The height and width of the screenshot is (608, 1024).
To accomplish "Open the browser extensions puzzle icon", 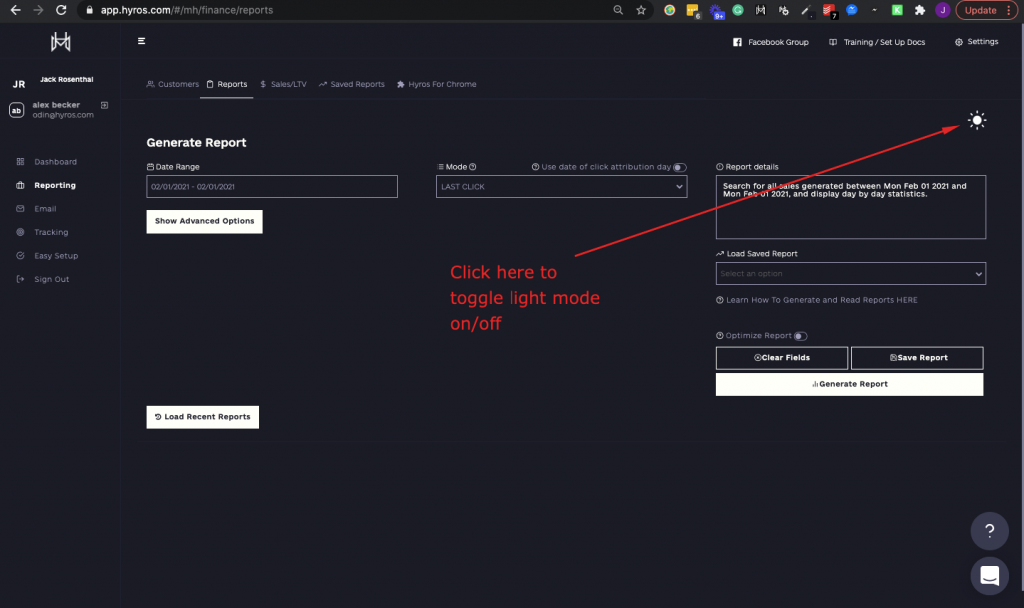I will pos(920,10).
